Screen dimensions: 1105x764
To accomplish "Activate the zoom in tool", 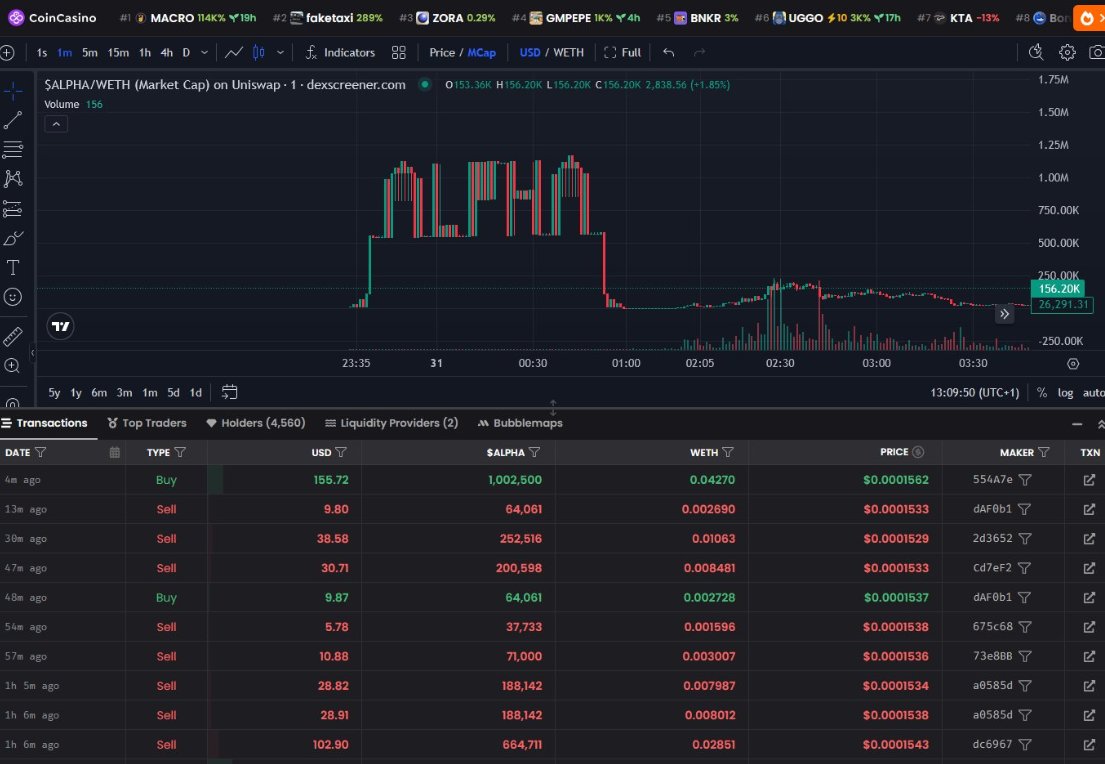I will [13, 365].
